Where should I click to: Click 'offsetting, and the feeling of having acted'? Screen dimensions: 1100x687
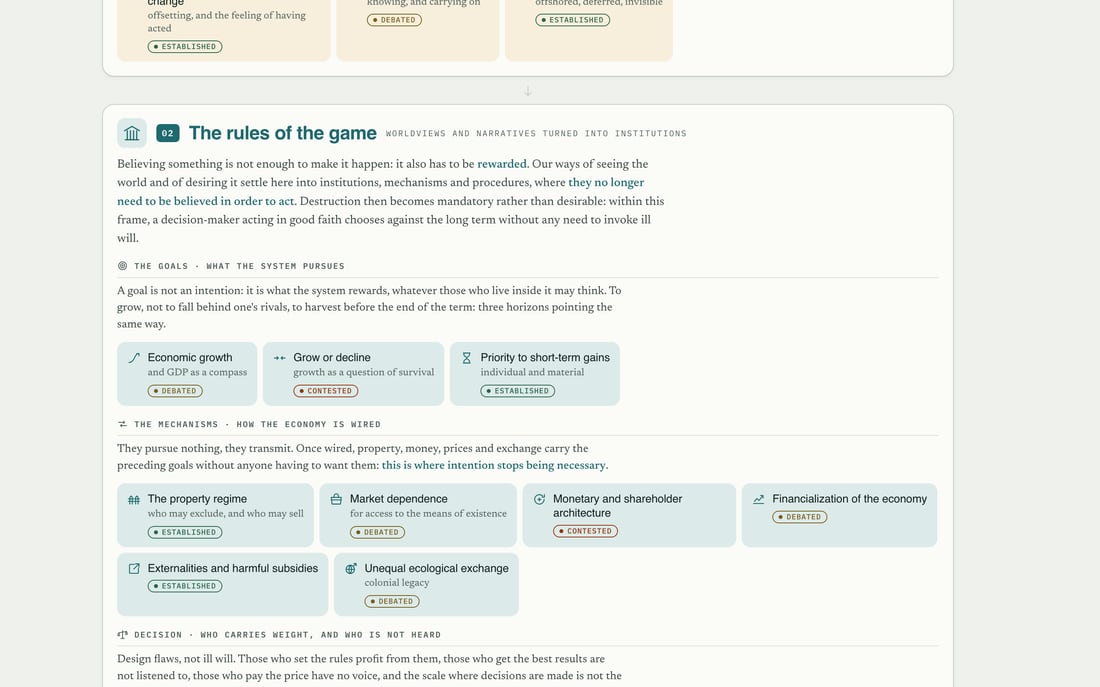227,22
